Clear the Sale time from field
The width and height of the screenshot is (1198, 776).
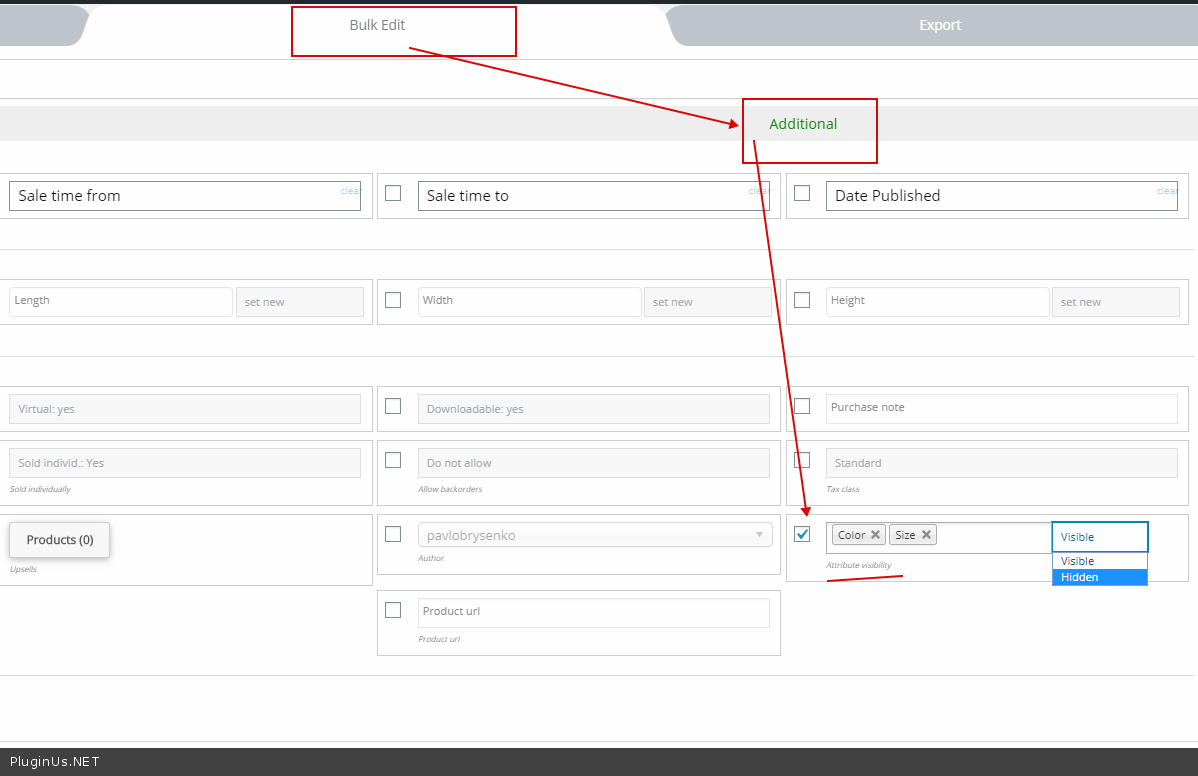351,190
